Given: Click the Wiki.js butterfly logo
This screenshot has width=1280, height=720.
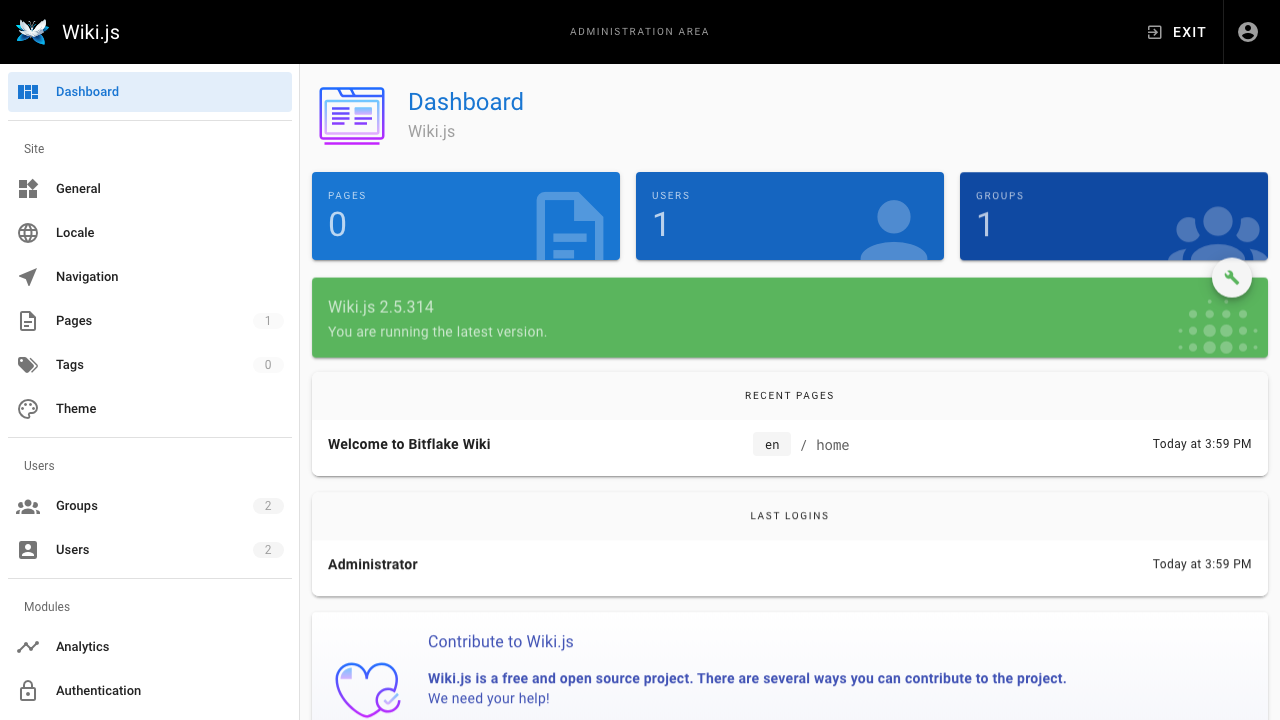Looking at the screenshot, I should click(32, 32).
